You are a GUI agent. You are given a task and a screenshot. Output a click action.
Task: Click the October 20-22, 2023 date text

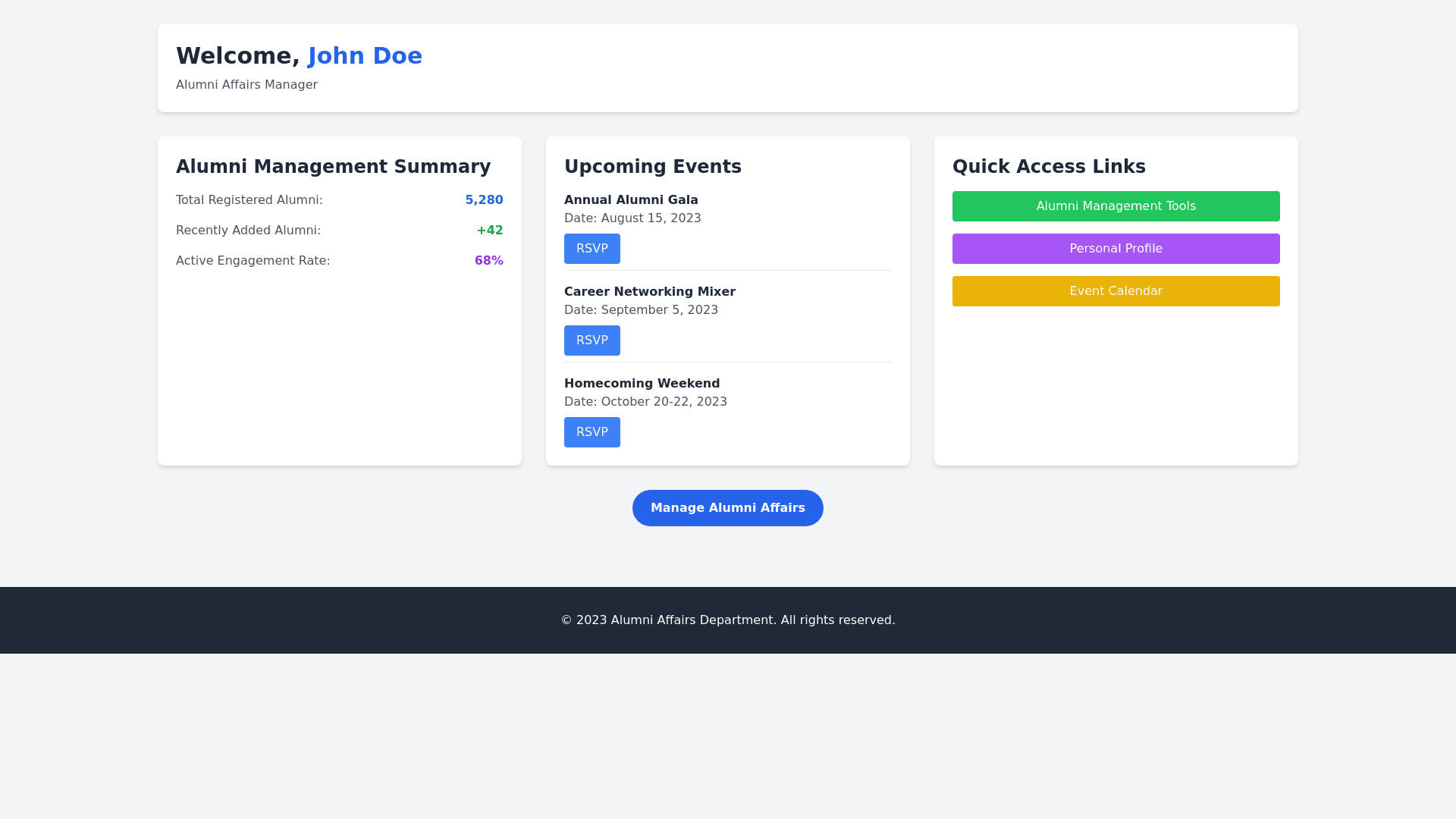[663, 402]
